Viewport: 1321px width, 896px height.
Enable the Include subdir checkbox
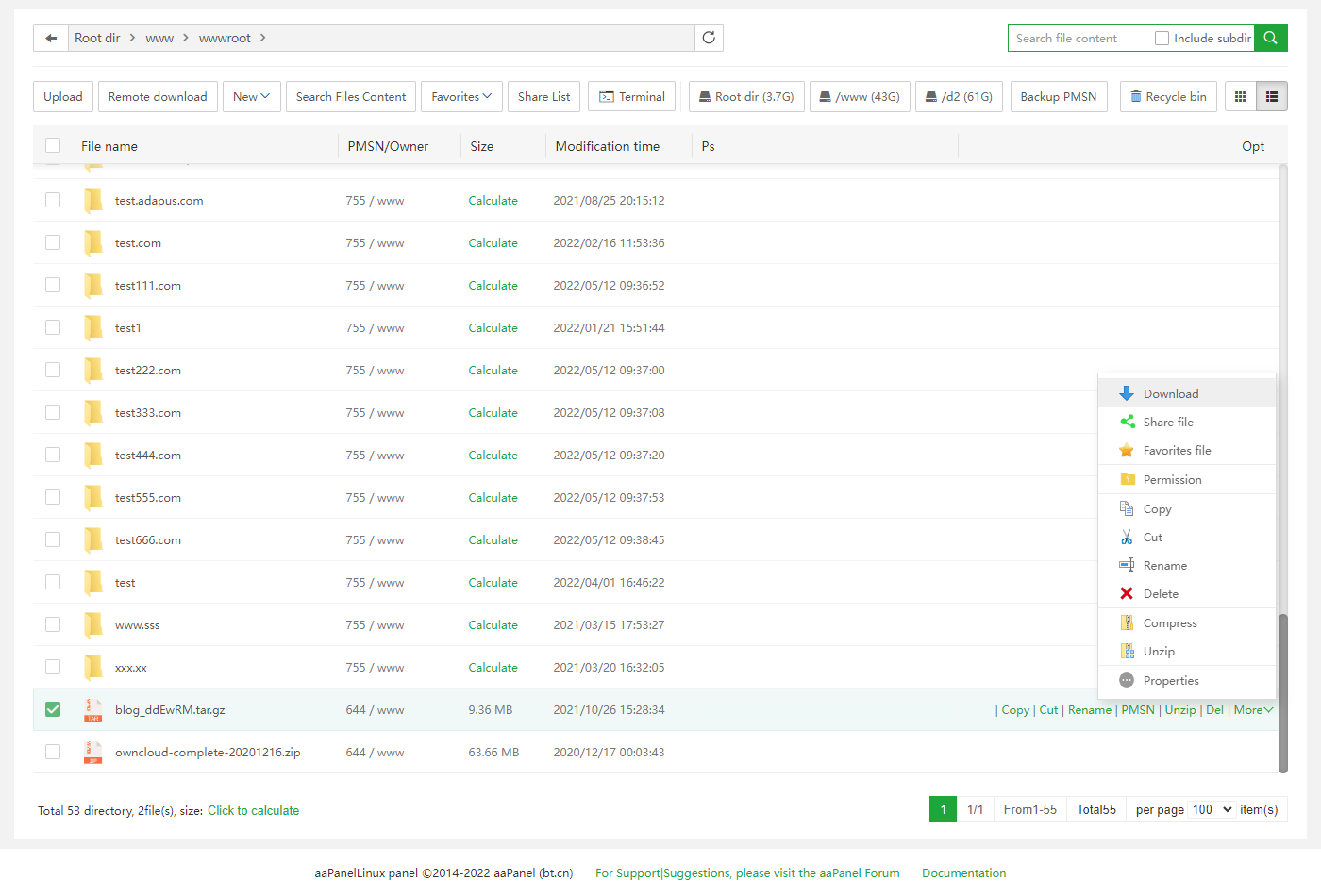(x=1162, y=39)
